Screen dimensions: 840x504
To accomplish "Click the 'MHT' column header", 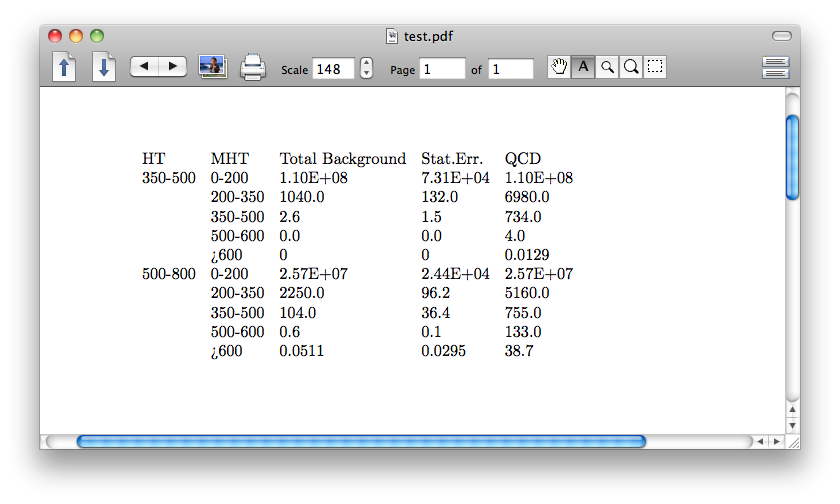I will [230, 159].
